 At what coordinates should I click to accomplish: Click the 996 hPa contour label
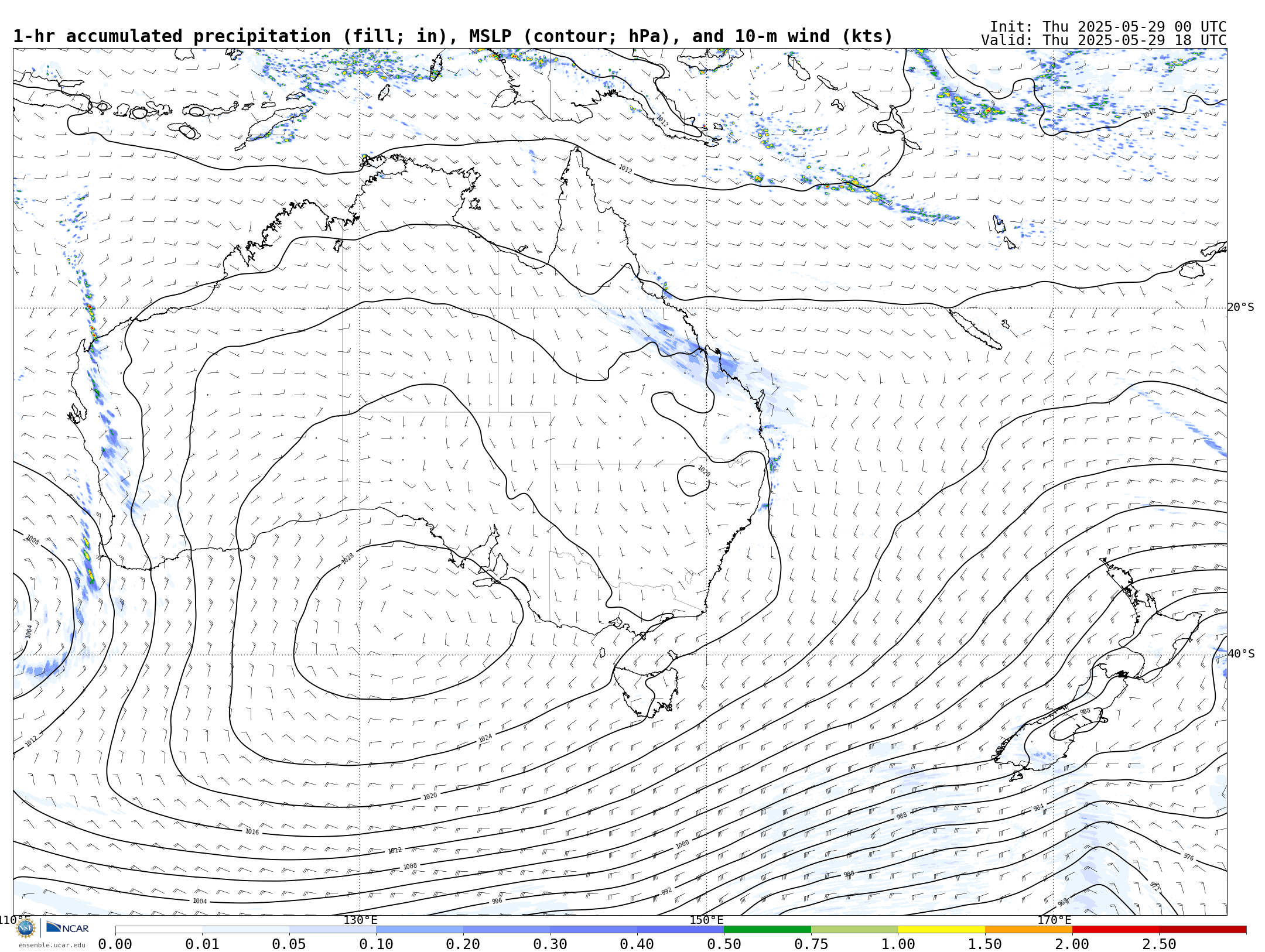(x=497, y=901)
